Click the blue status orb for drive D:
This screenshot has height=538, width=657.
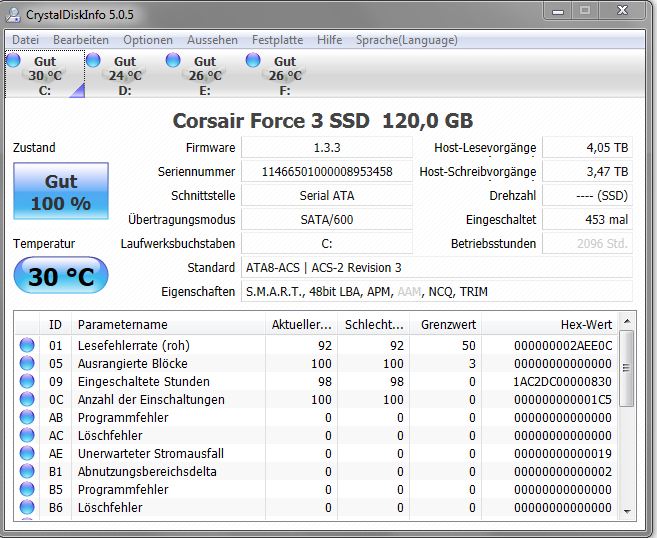(x=93, y=60)
